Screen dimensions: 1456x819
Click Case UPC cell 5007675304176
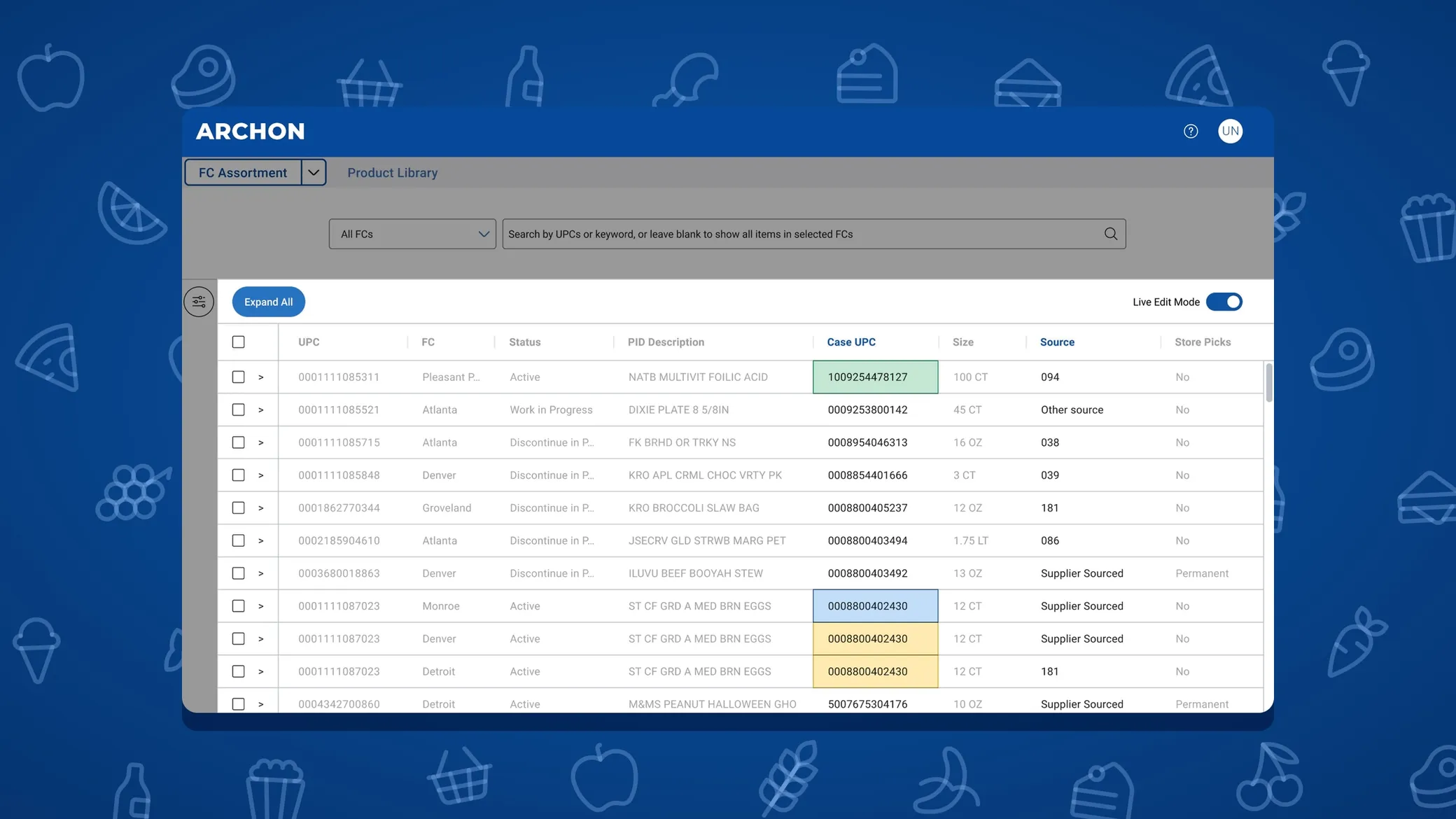(867, 704)
